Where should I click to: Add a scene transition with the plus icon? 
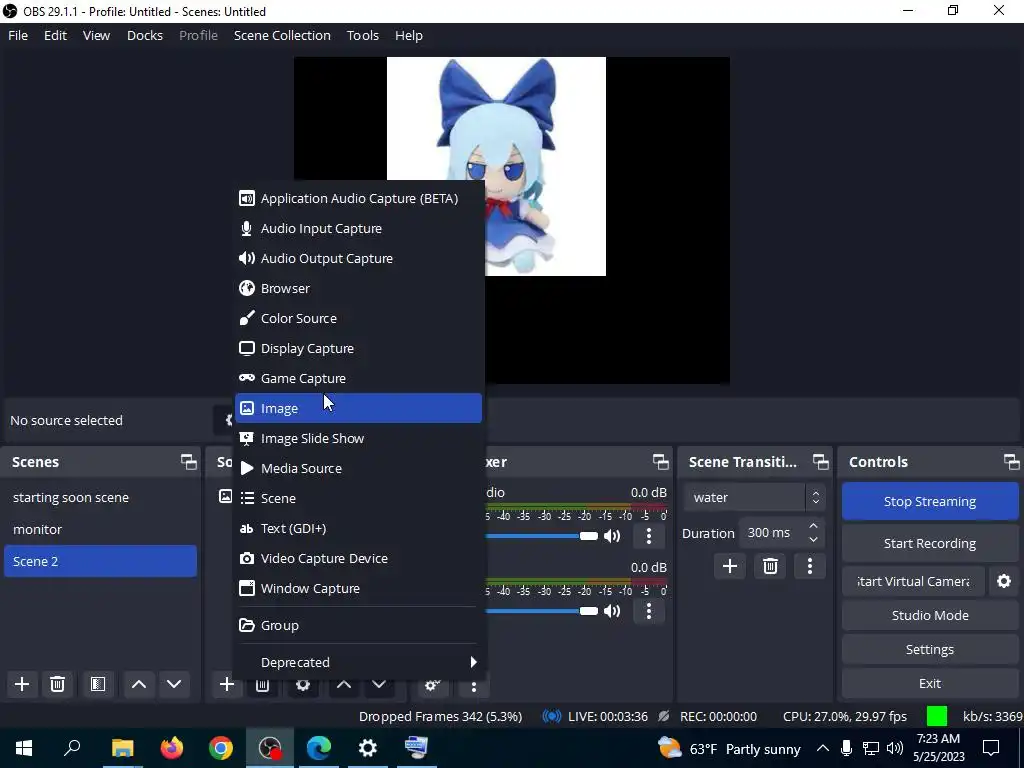729,566
